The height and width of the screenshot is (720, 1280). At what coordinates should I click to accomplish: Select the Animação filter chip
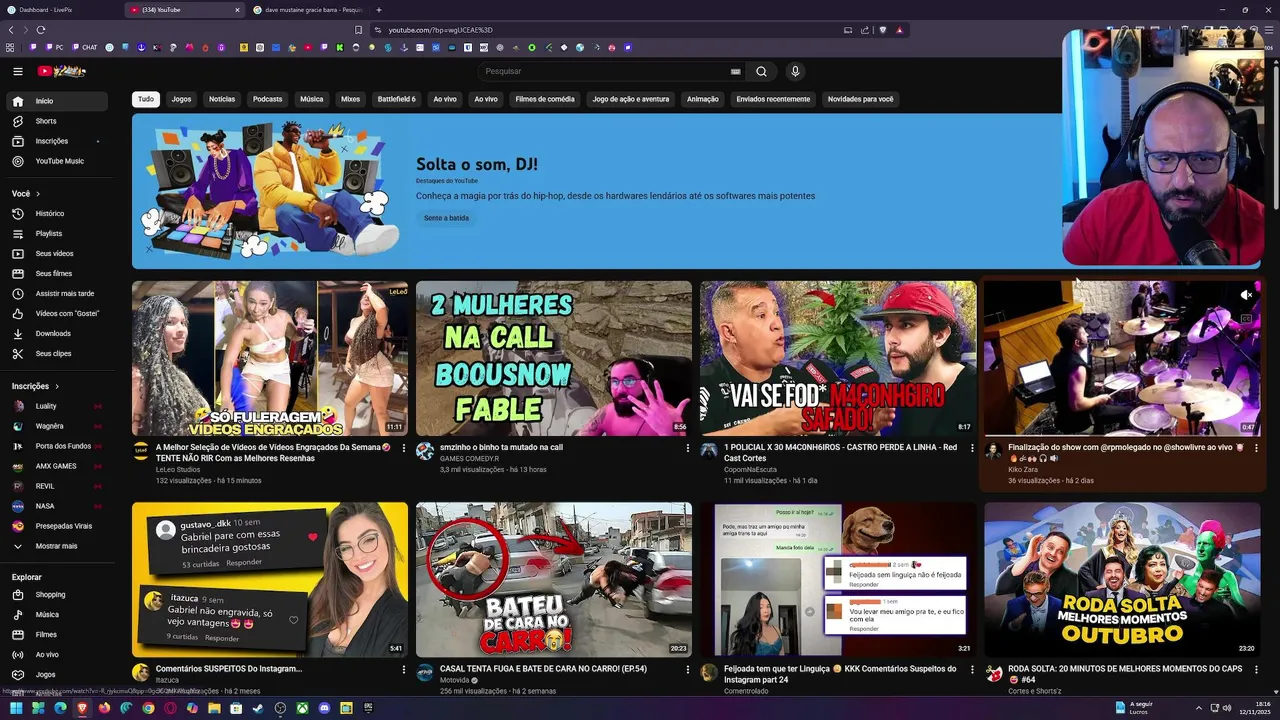pyautogui.click(x=703, y=99)
